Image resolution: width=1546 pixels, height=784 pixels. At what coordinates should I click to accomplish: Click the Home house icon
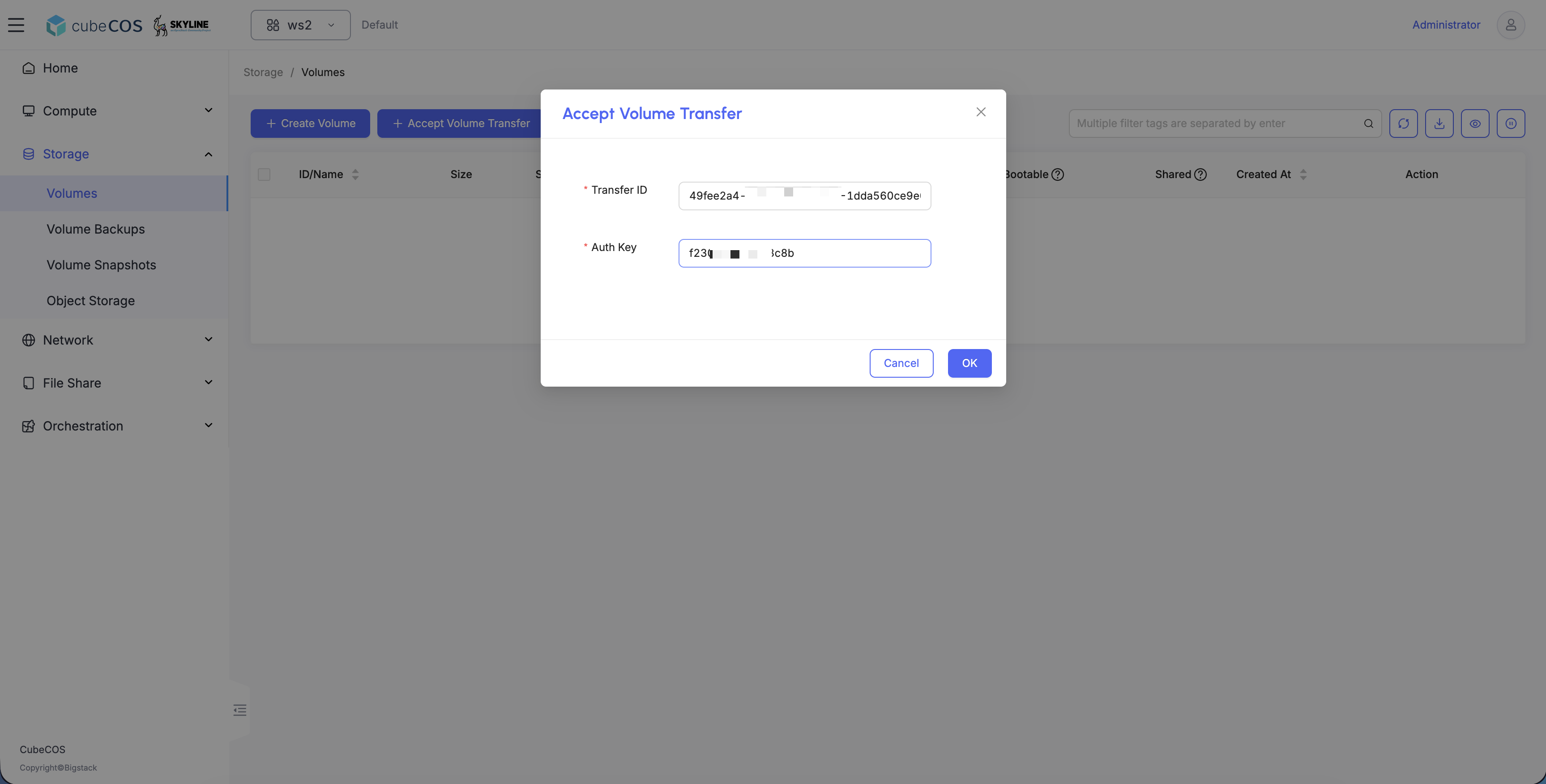[x=28, y=68]
